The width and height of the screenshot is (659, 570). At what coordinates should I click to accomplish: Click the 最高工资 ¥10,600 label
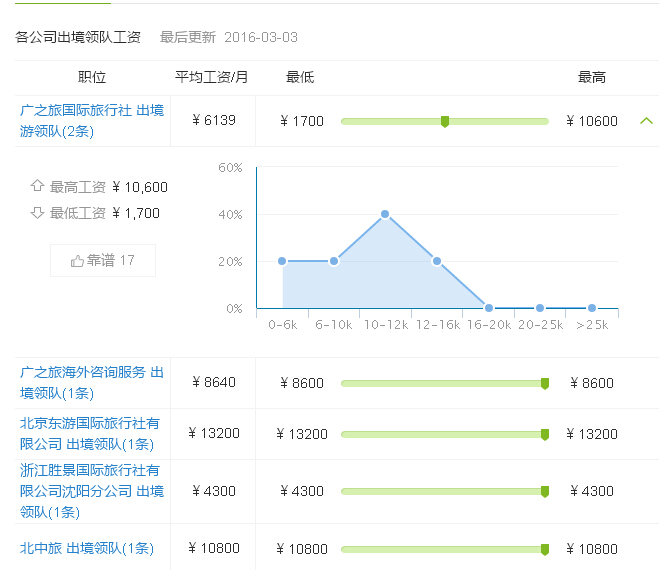click(x=108, y=187)
